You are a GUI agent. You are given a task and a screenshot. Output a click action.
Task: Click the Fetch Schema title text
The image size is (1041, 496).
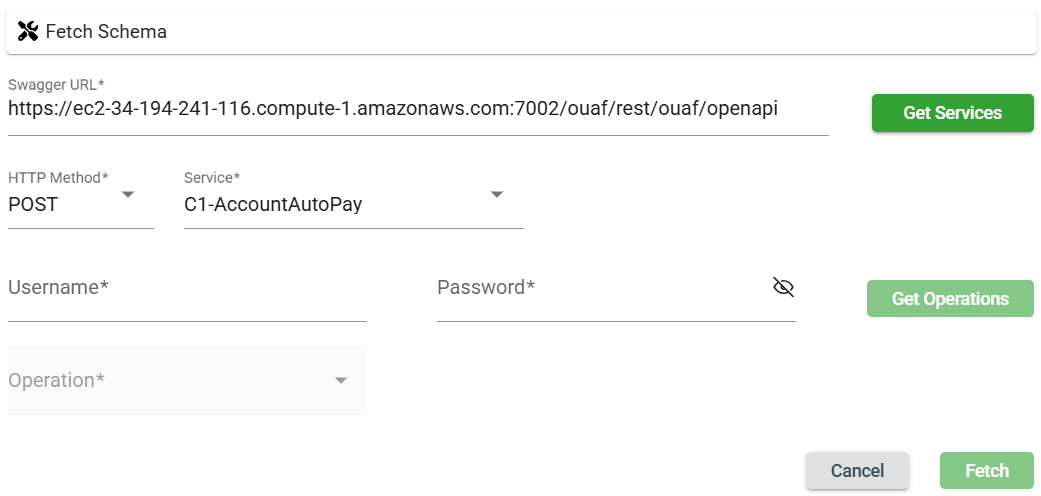[x=106, y=32]
